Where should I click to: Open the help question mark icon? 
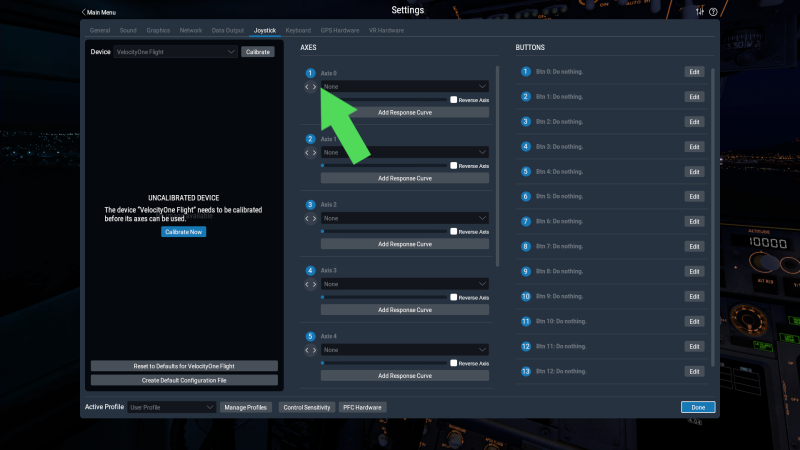(713, 12)
